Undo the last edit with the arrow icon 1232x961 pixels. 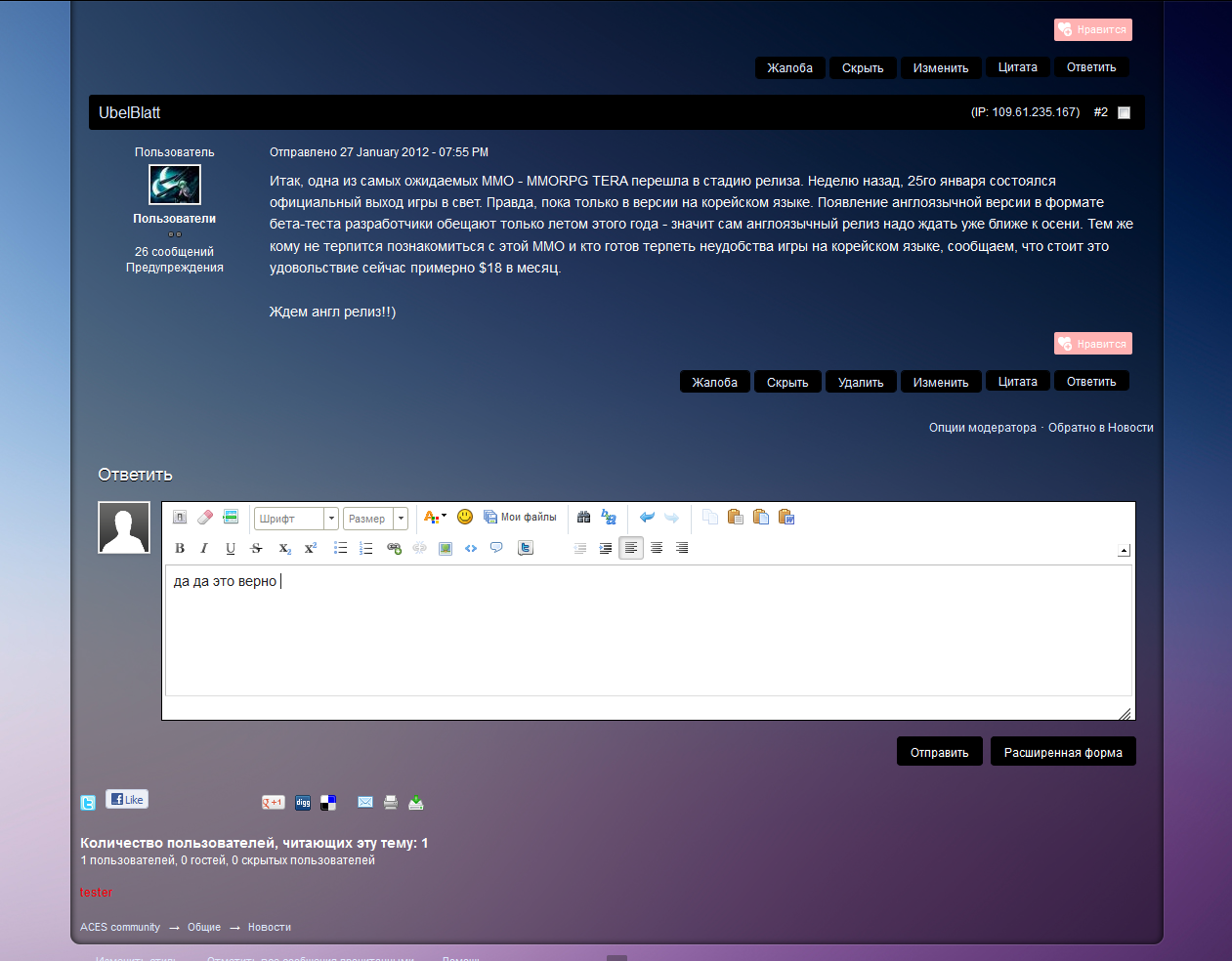[646, 517]
